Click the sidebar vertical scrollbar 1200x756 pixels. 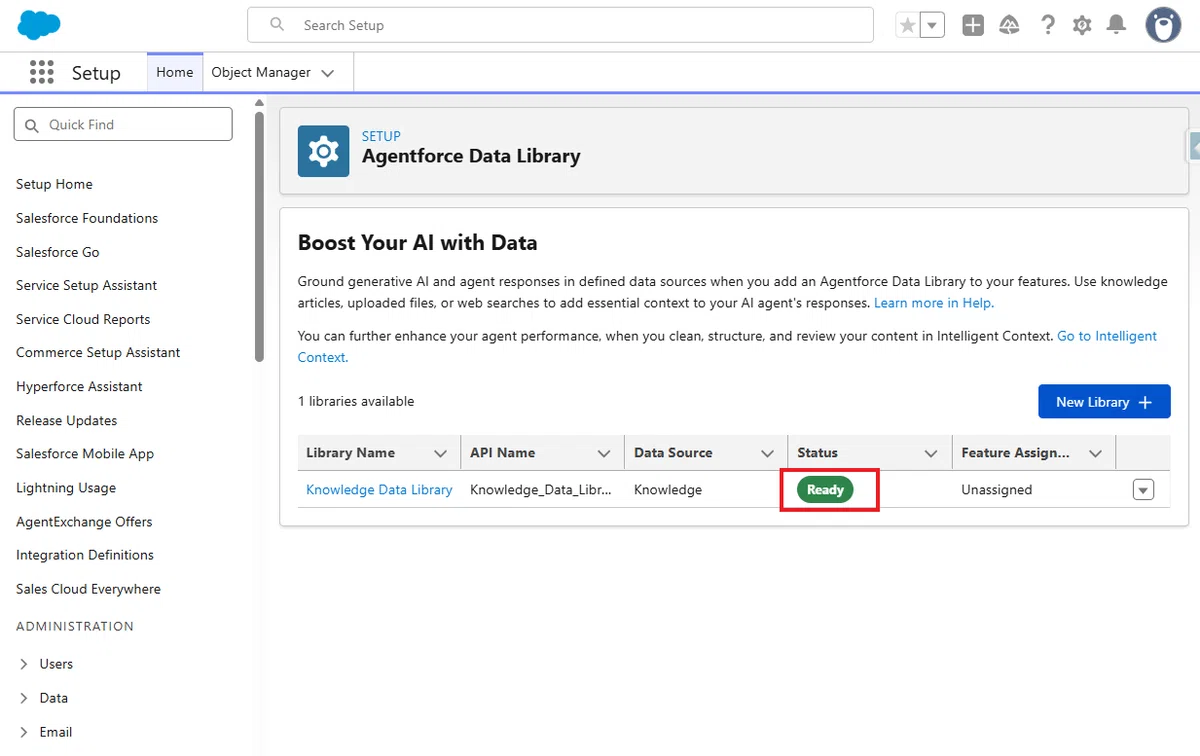point(260,235)
